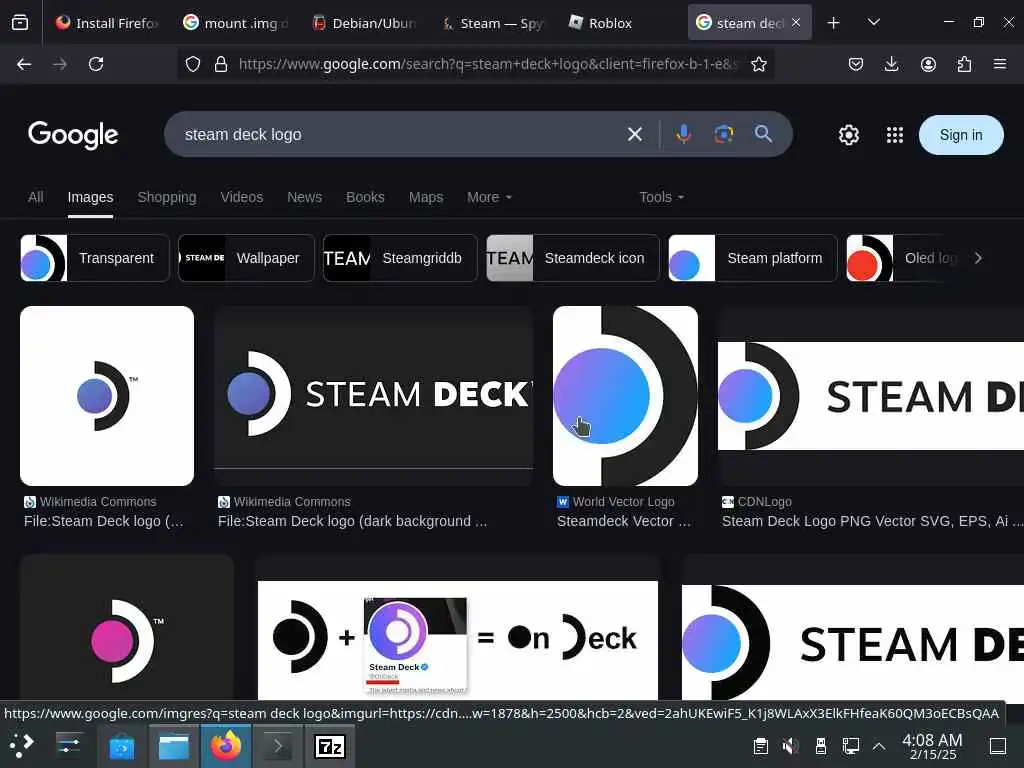1024x768 pixels.
Task: Expand the More dropdown
Action: (489, 197)
